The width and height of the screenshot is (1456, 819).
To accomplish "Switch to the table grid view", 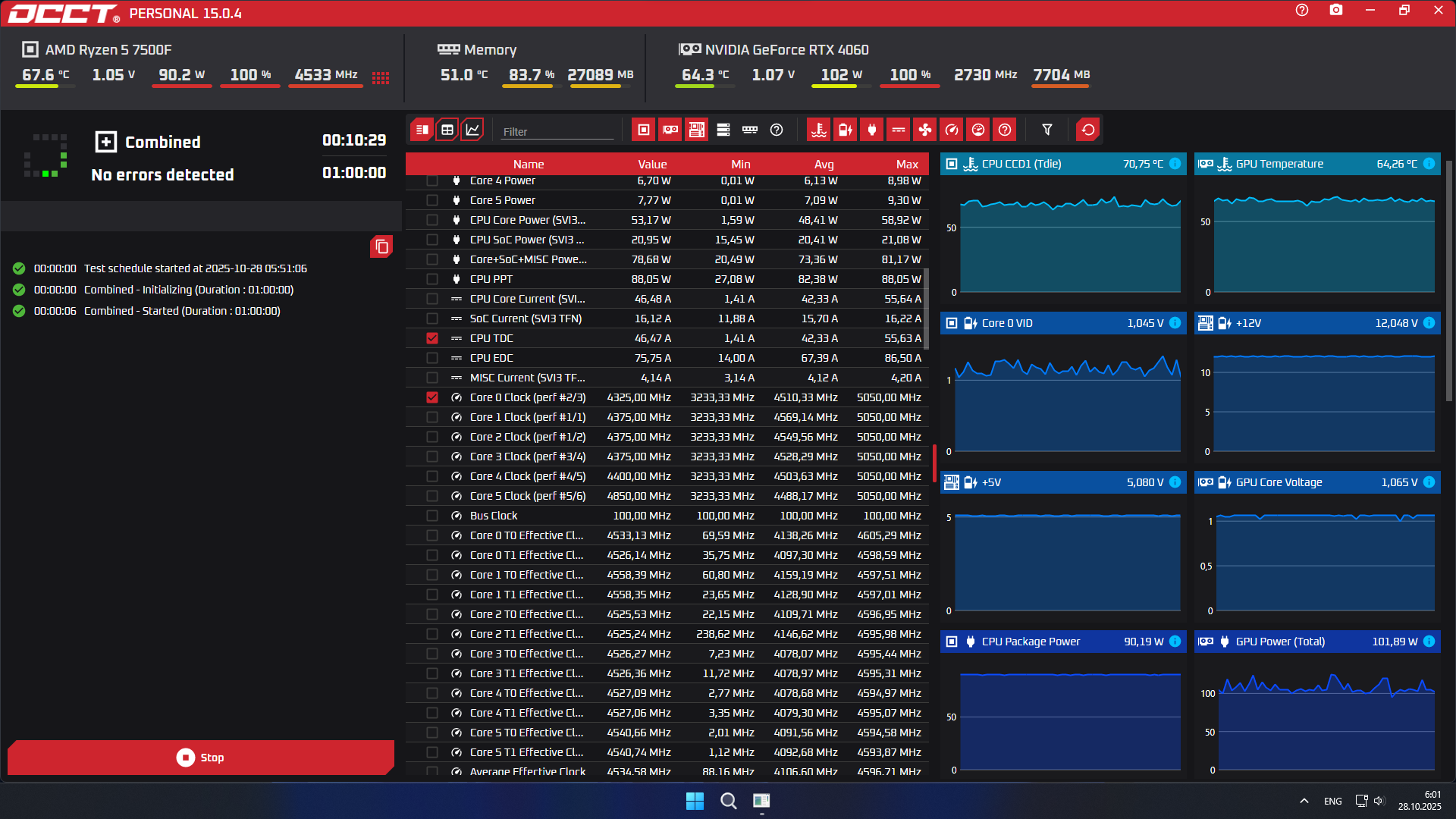I will click(447, 130).
